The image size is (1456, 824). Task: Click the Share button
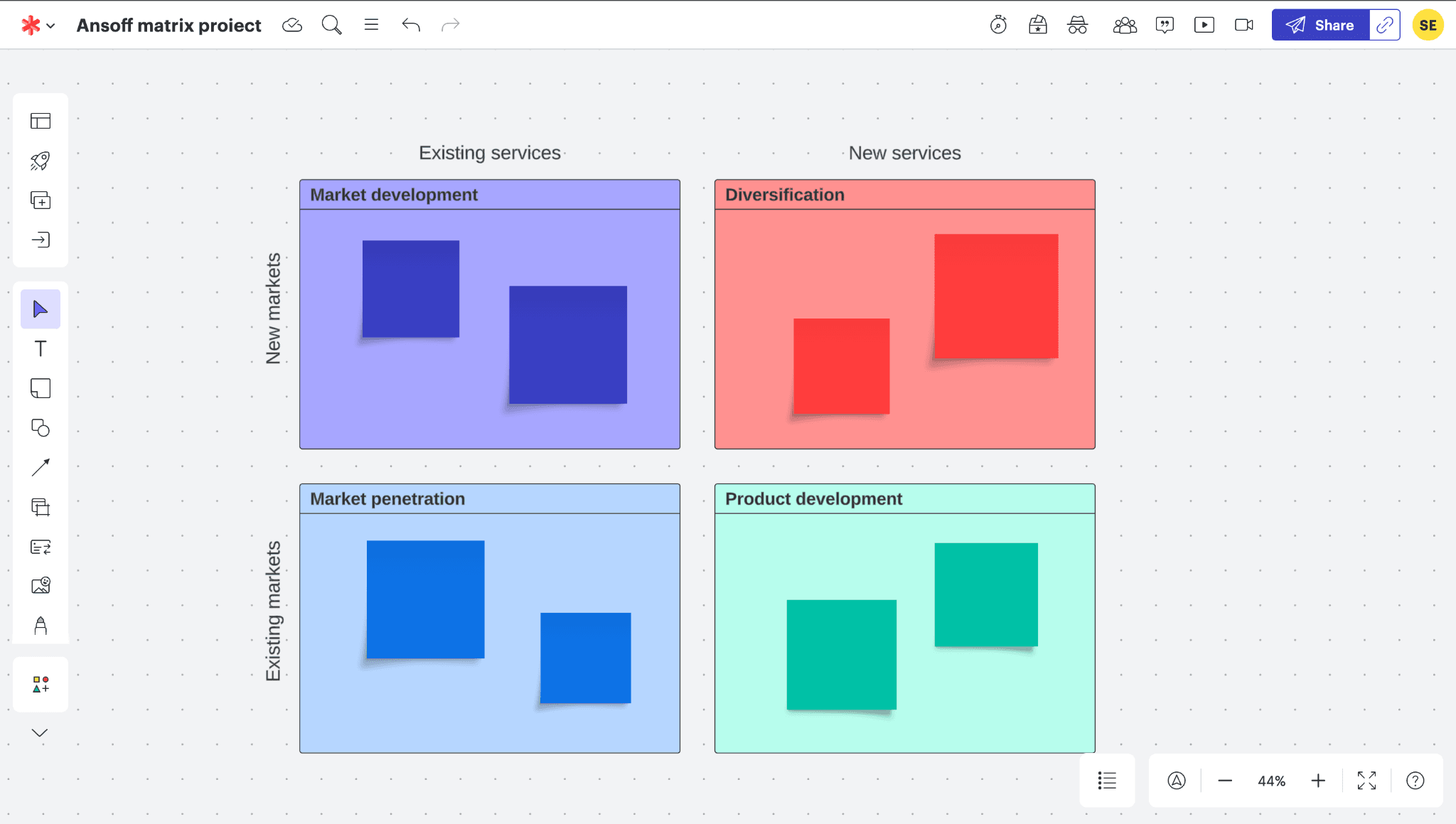pos(1320,26)
